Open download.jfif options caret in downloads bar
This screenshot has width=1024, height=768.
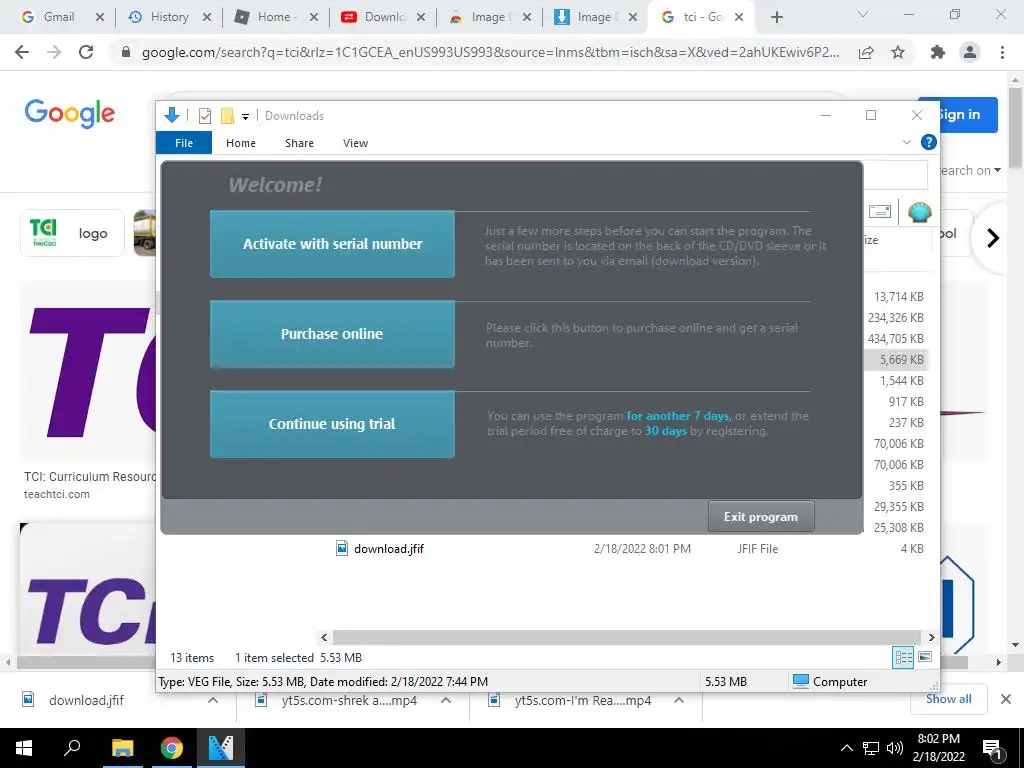coord(213,700)
